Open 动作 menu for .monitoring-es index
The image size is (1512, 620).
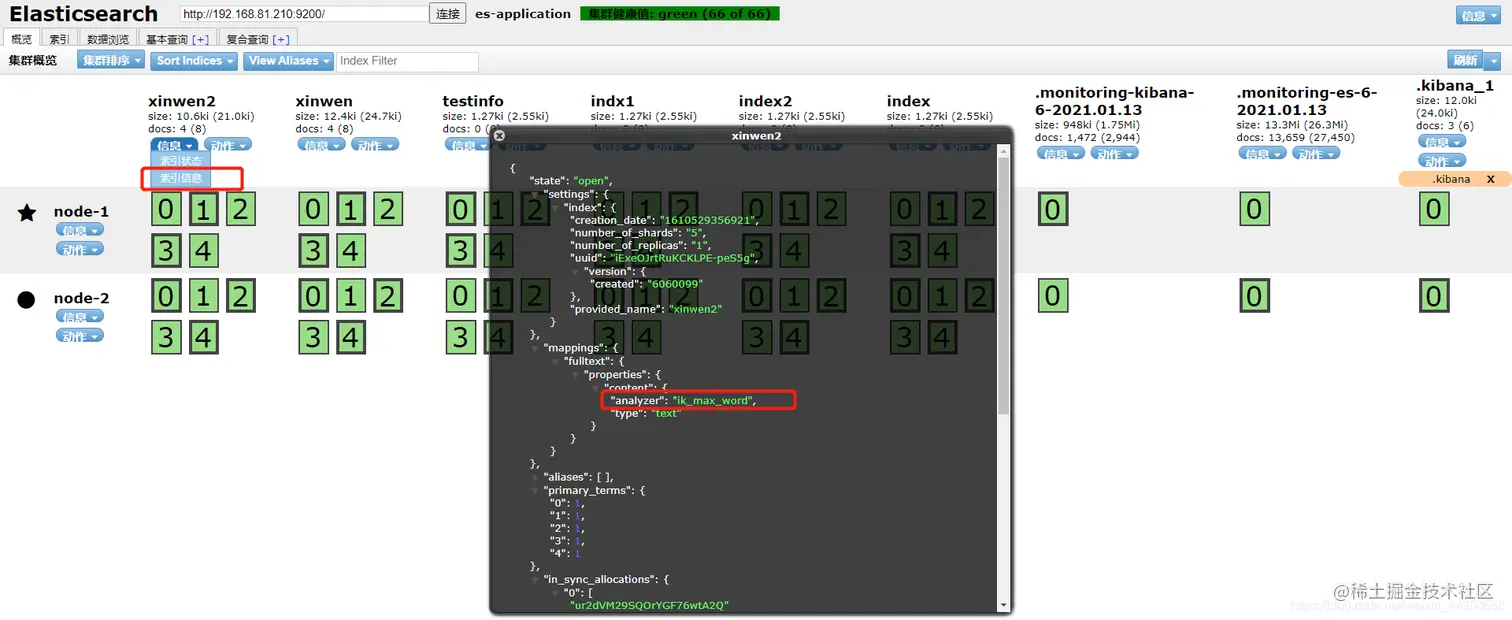1316,154
